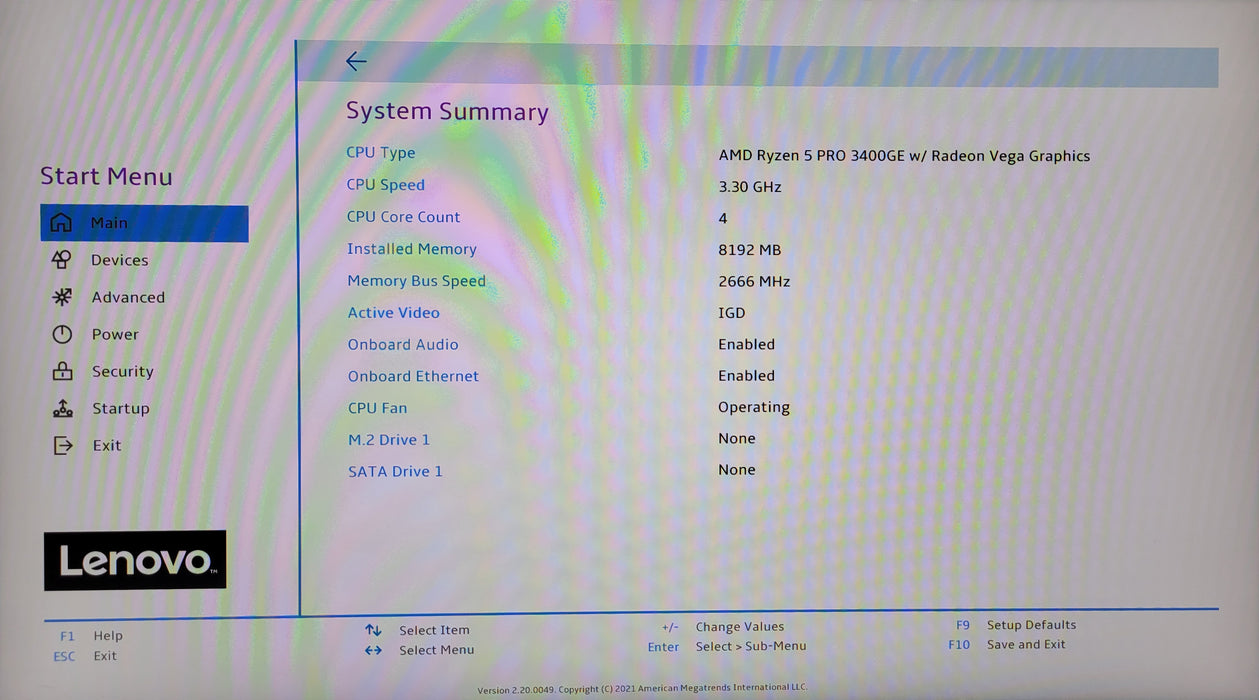Screen dimensions: 1259x700
Task: Click the +/- Change Values hint
Action: 723,627
